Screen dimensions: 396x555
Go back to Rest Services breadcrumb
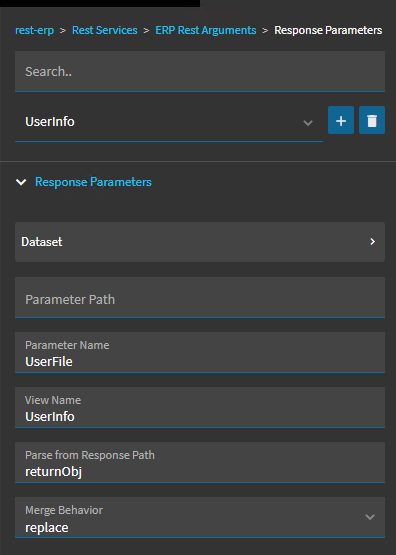104,30
